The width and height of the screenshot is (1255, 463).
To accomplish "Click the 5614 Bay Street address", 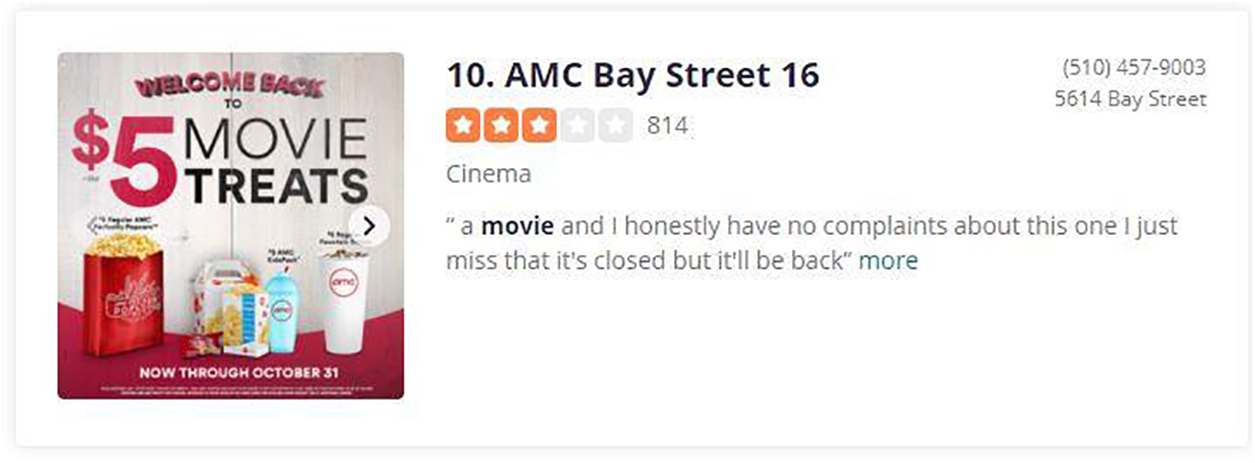I will click(1130, 99).
